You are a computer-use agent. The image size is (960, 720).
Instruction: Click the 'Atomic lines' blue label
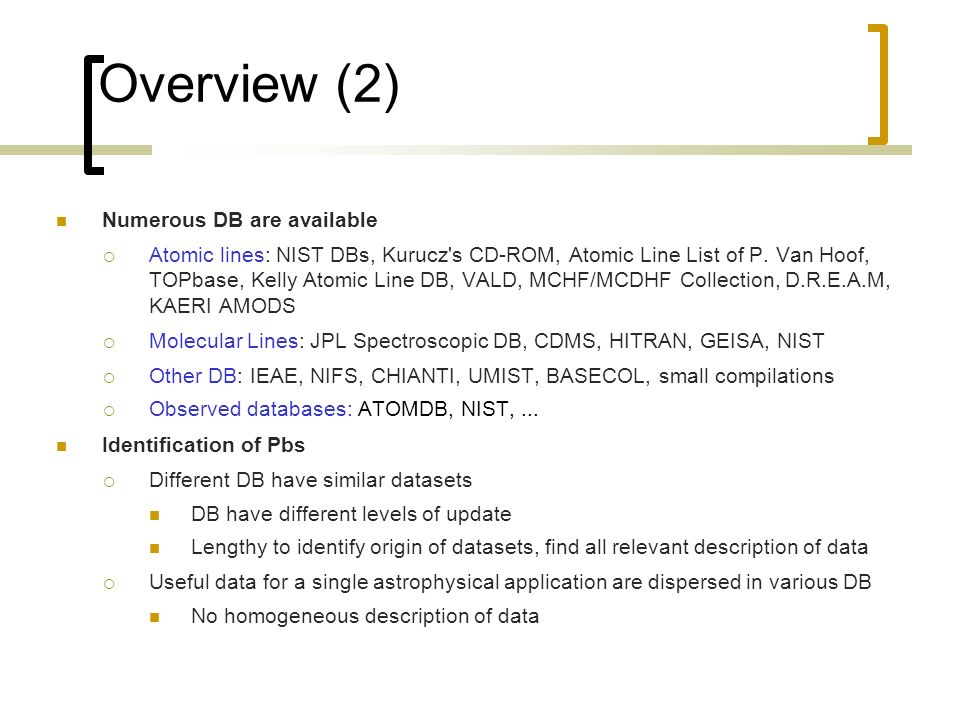coord(206,255)
